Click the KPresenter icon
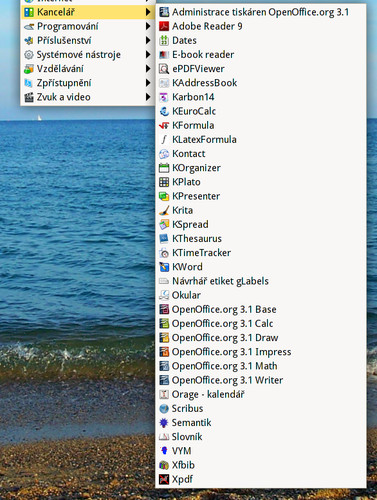 tap(164, 196)
